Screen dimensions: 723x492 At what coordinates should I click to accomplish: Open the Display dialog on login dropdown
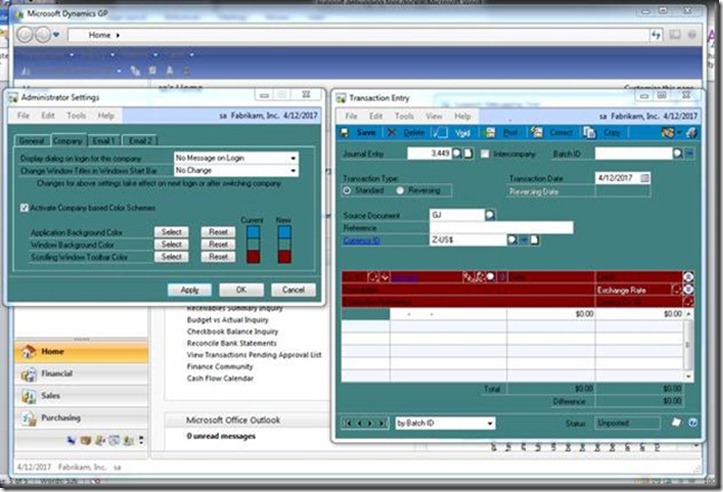pos(293,158)
